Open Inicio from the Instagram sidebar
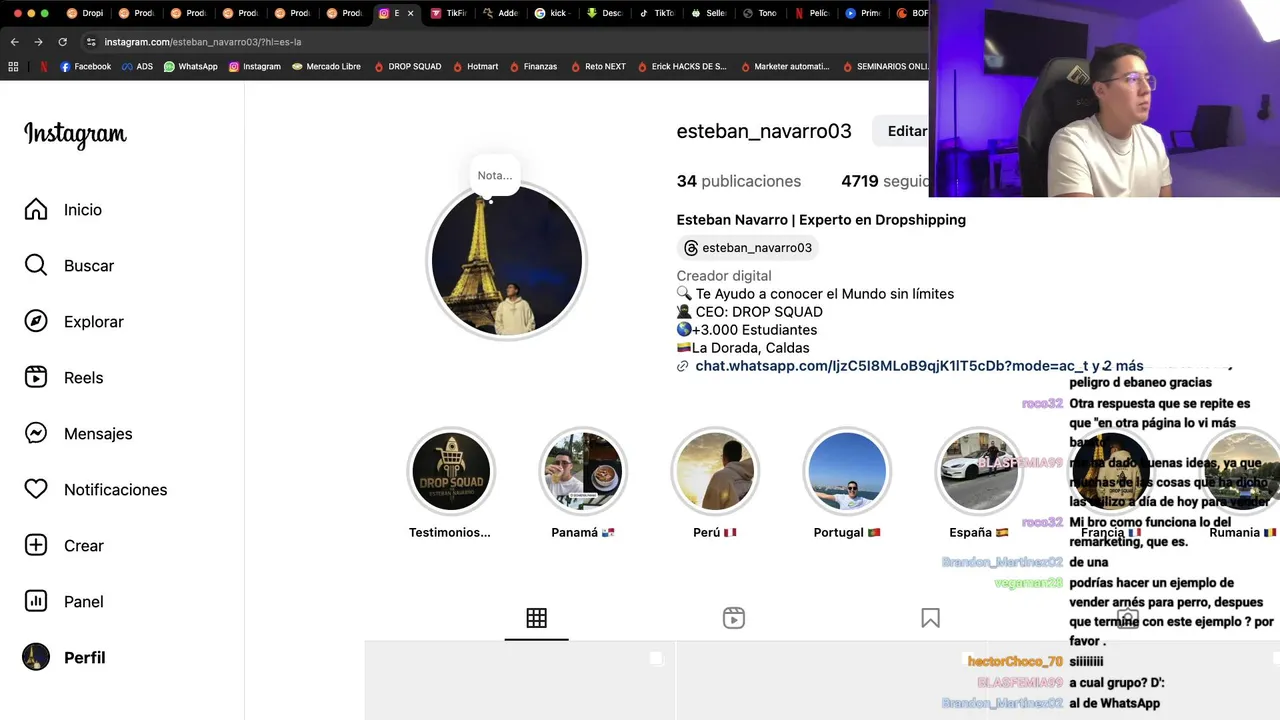Screen dimensions: 1280x720 pyautogui.click(x=63, y=210)
